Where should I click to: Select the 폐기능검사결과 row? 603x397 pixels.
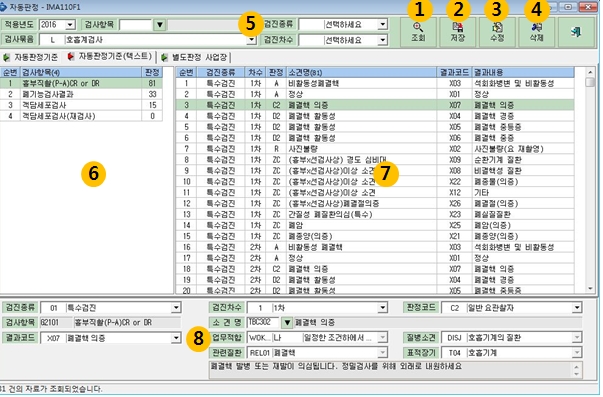click(81, 94)
